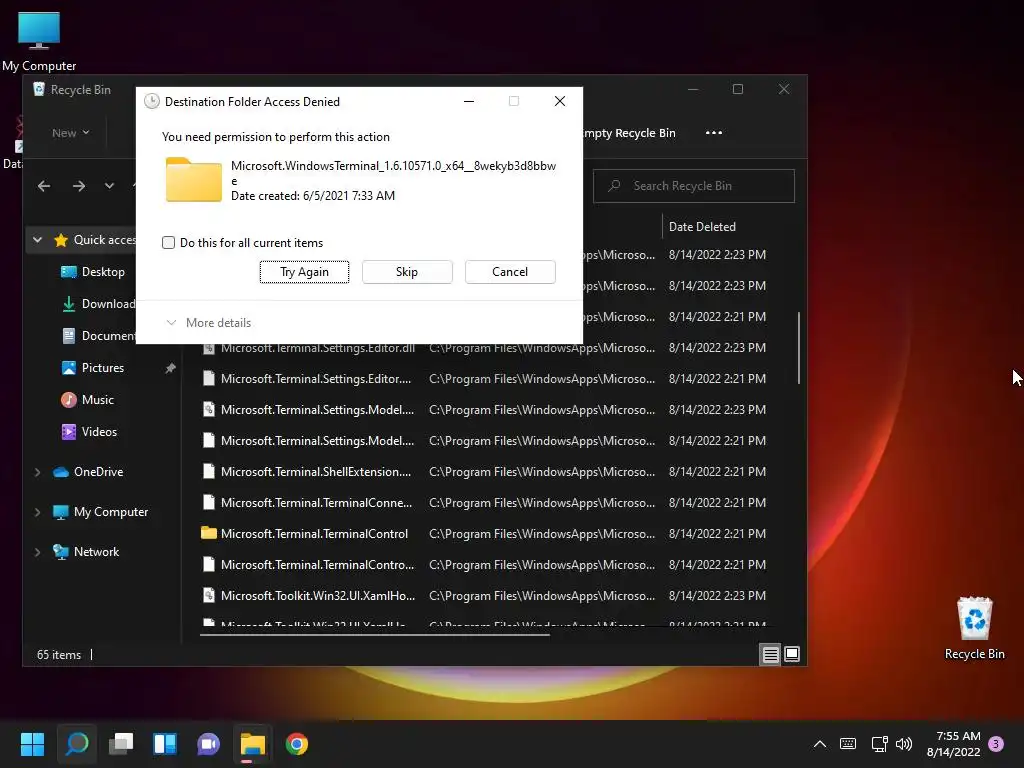Select Network in the navigation pane
The width and height of the screenshot is (1024, 768).
tap(86, 552)
